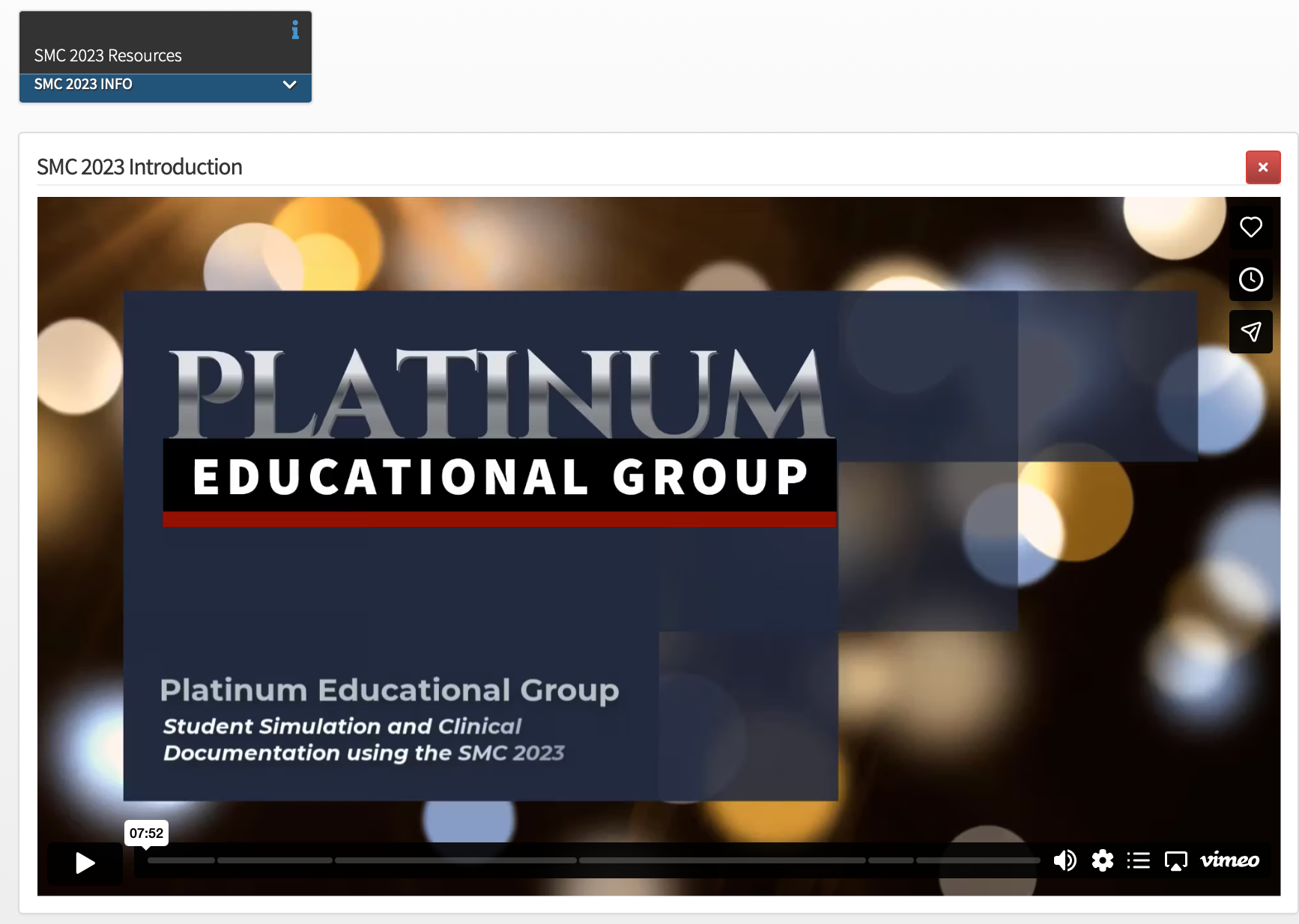Expand the SMC 2023 INFO chevron
Screen dimensions: 1299x924
point(290,85)
